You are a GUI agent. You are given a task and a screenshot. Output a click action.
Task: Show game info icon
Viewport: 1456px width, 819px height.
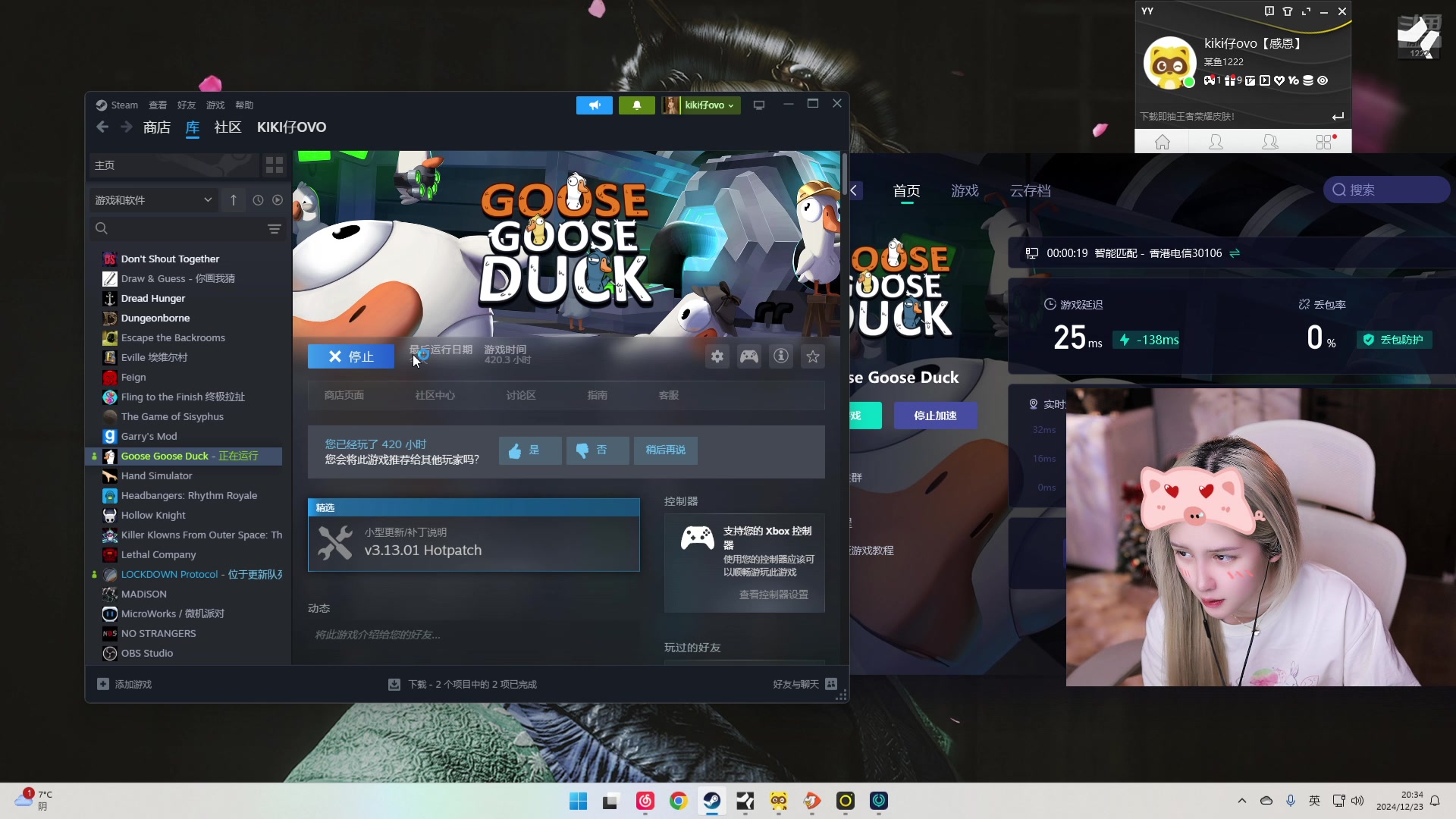click(x=781, y=356)
